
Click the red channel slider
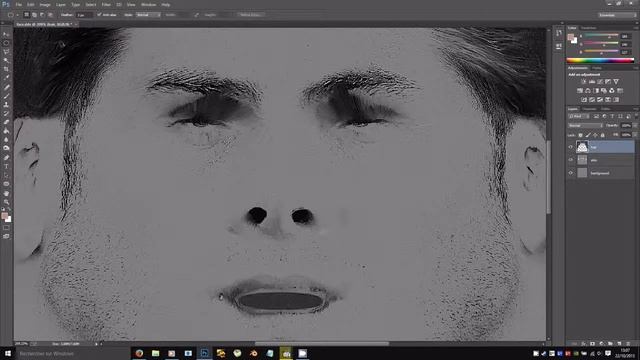(601, 36)
